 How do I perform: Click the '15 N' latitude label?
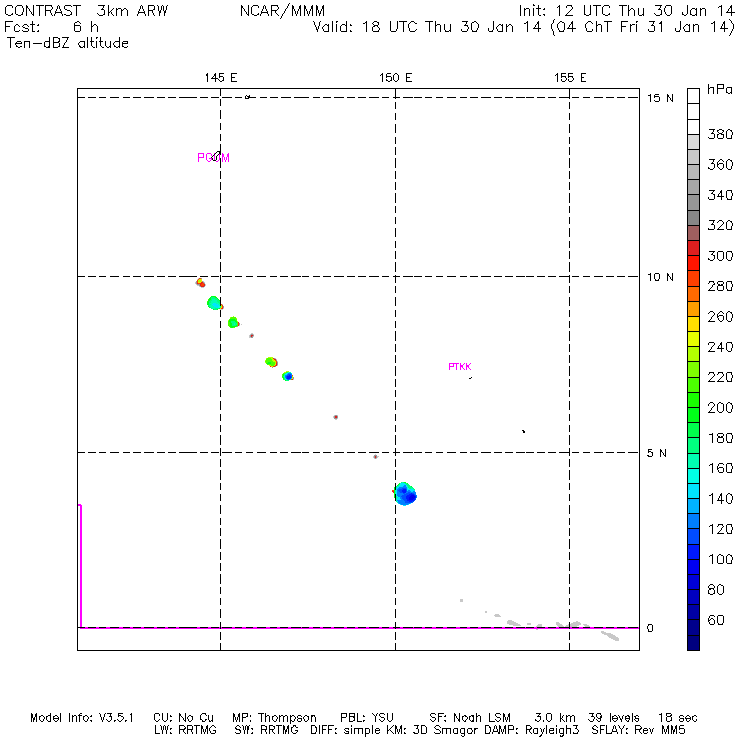click(660, 98)
